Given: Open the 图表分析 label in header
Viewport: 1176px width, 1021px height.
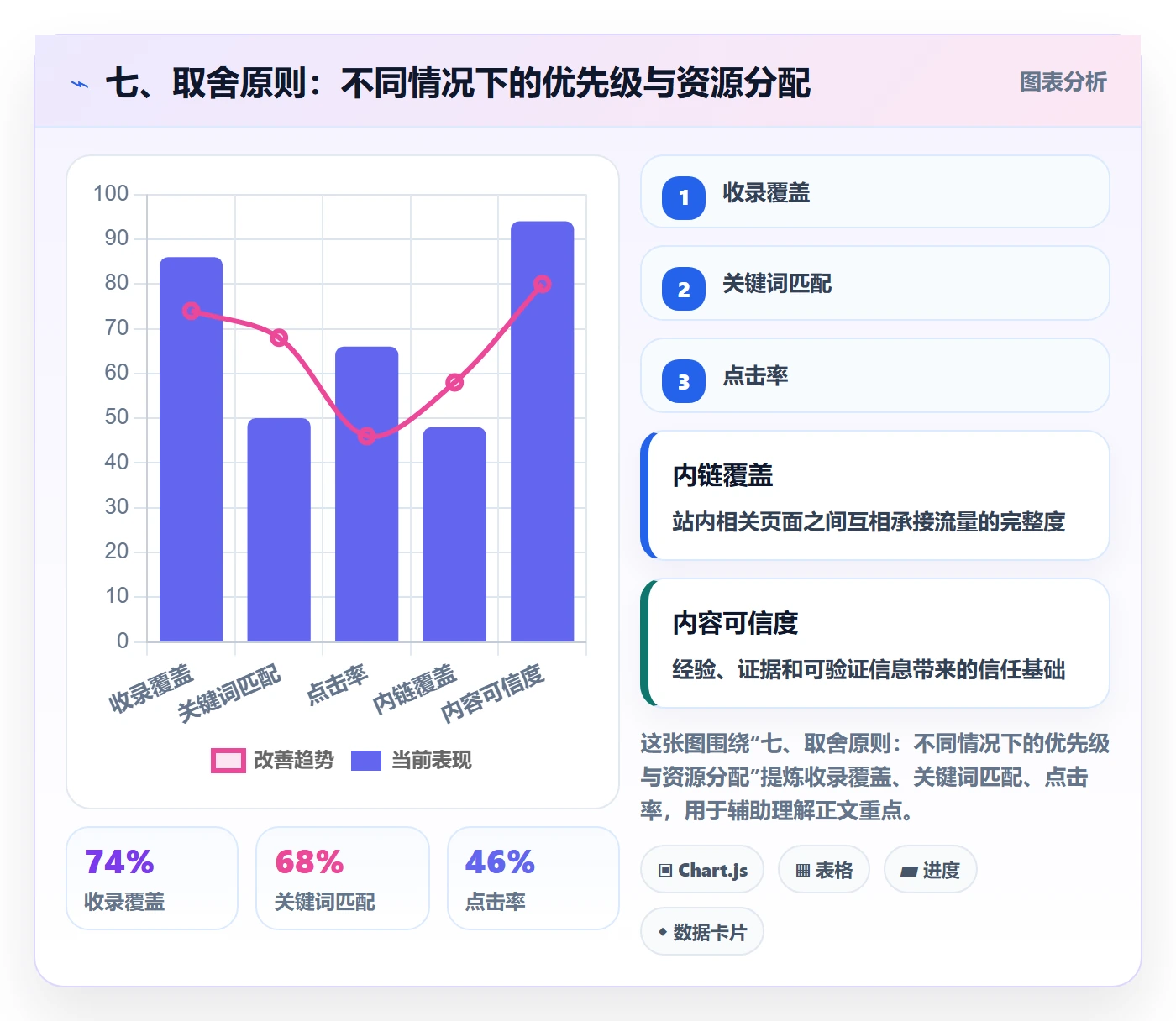Looking at the screenshot, I should tap(1063, 82).
